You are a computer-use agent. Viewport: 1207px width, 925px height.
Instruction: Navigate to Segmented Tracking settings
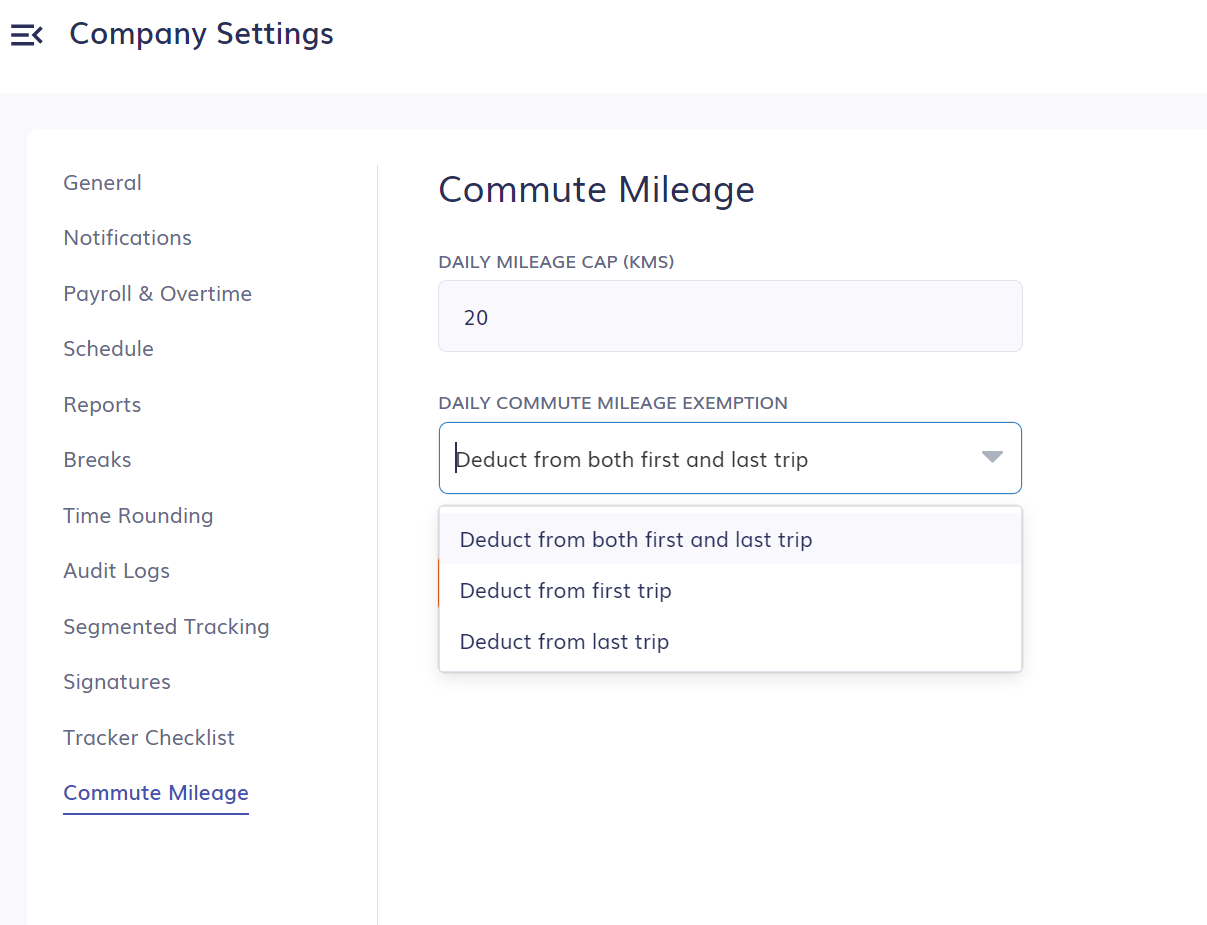[166, 626]
